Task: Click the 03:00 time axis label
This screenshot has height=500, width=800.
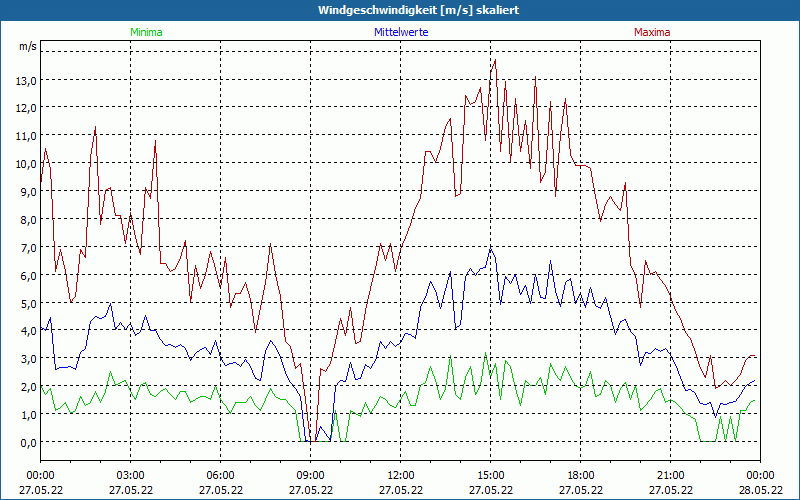Action: [x=131, y=476]
